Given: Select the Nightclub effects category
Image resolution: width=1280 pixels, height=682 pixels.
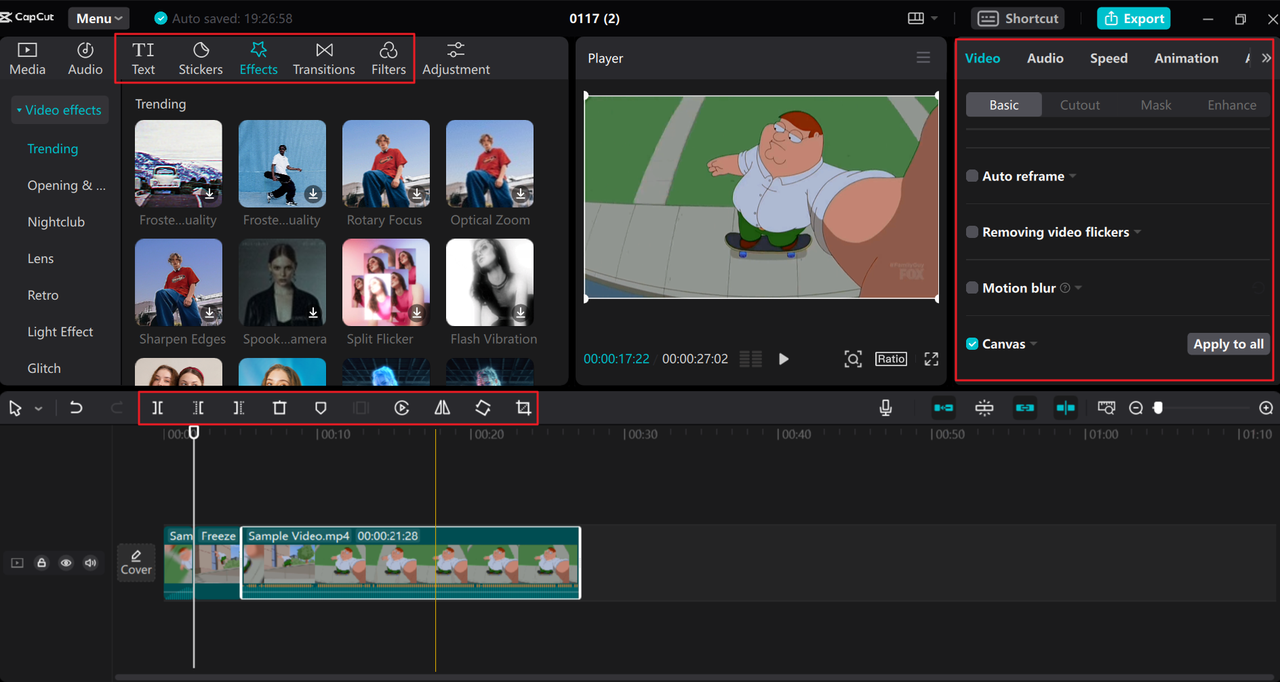Looking at the screenshot, I should pos(56,222).
